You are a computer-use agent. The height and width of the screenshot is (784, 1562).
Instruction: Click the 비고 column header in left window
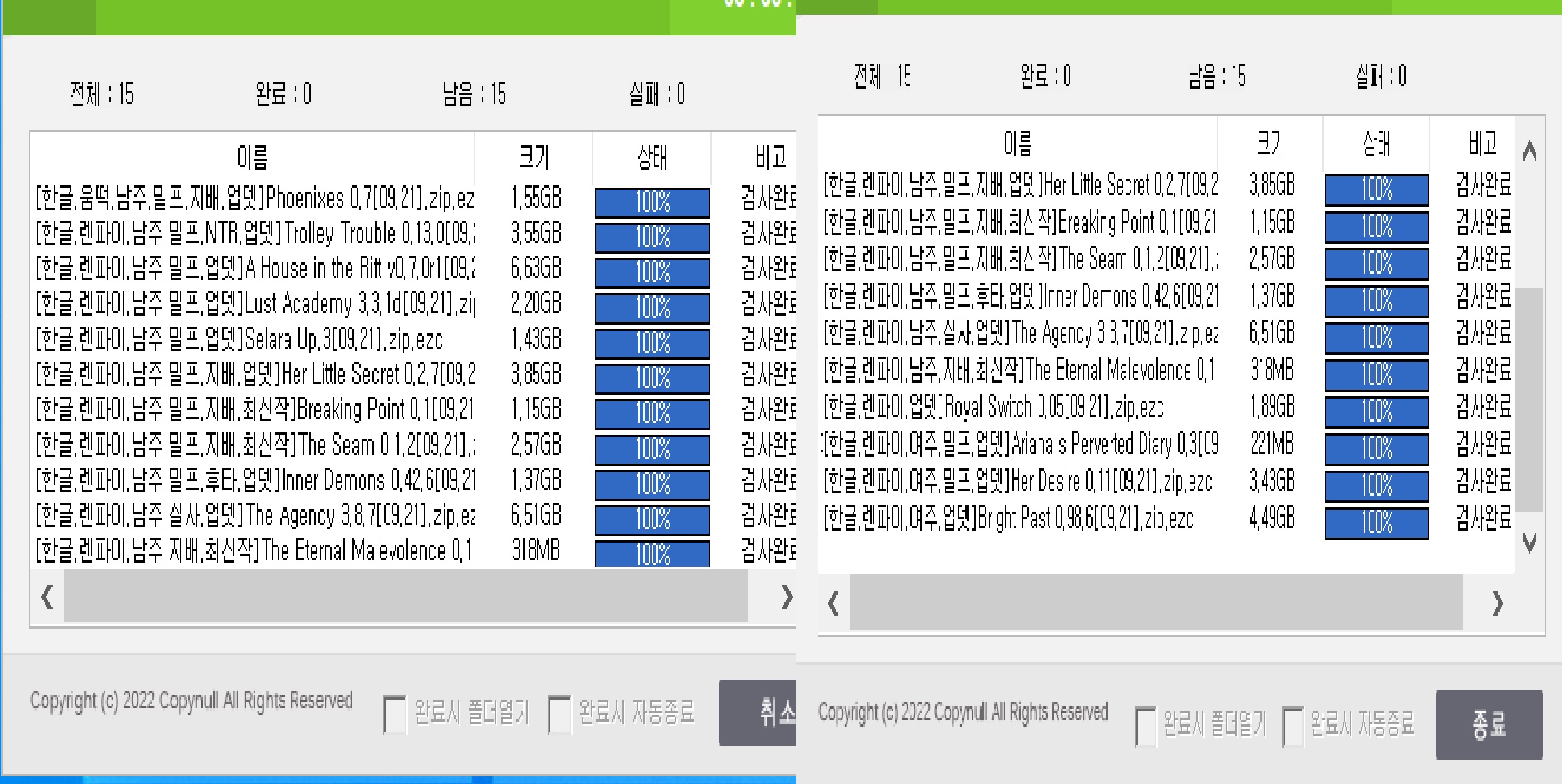(x=770, y=158)
